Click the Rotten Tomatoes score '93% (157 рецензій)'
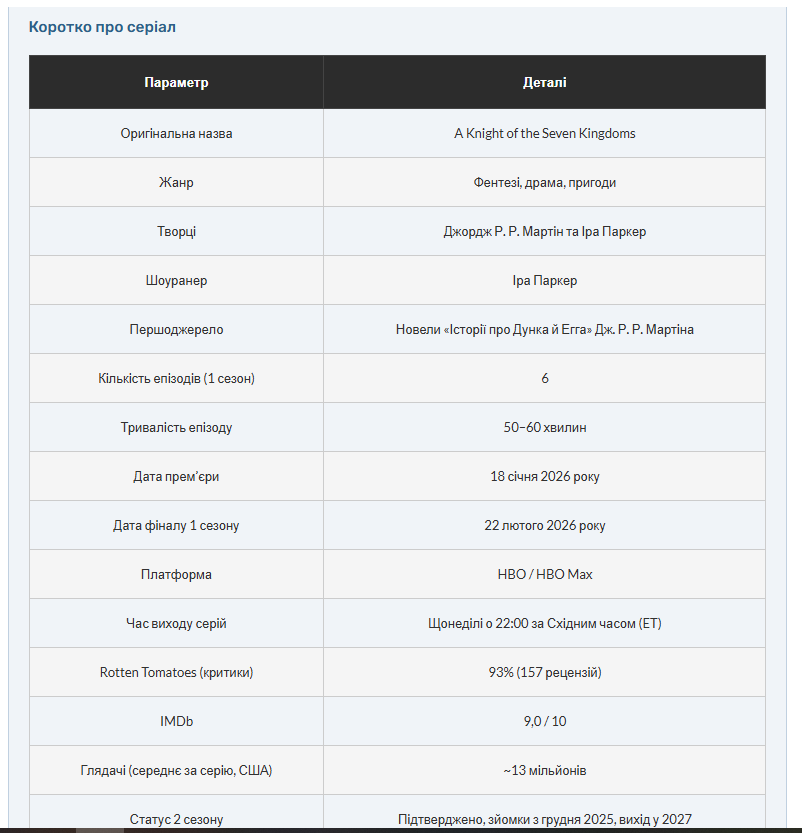Screen dimensions: 802x833 pos(544,673)
